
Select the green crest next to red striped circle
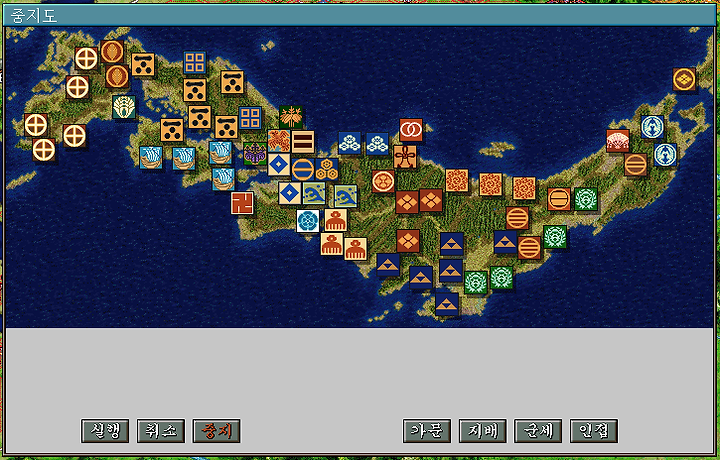(586, 199)
